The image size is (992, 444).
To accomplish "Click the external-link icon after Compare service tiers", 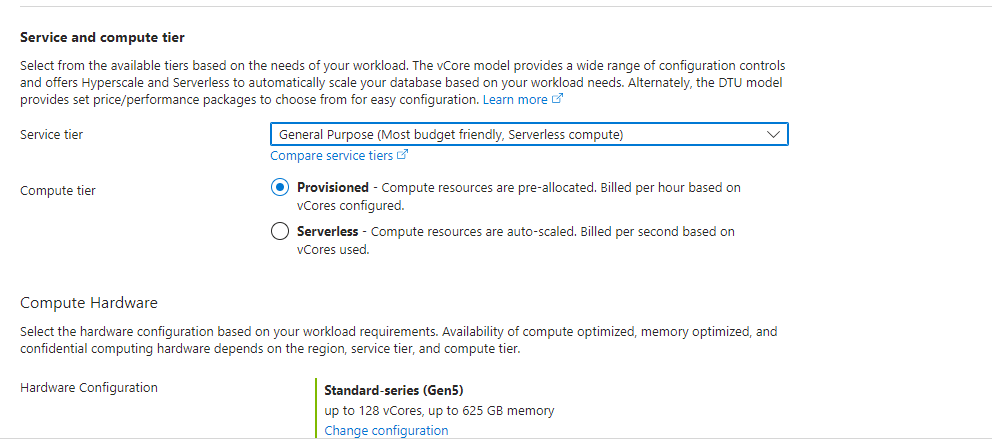I will 403,156.
